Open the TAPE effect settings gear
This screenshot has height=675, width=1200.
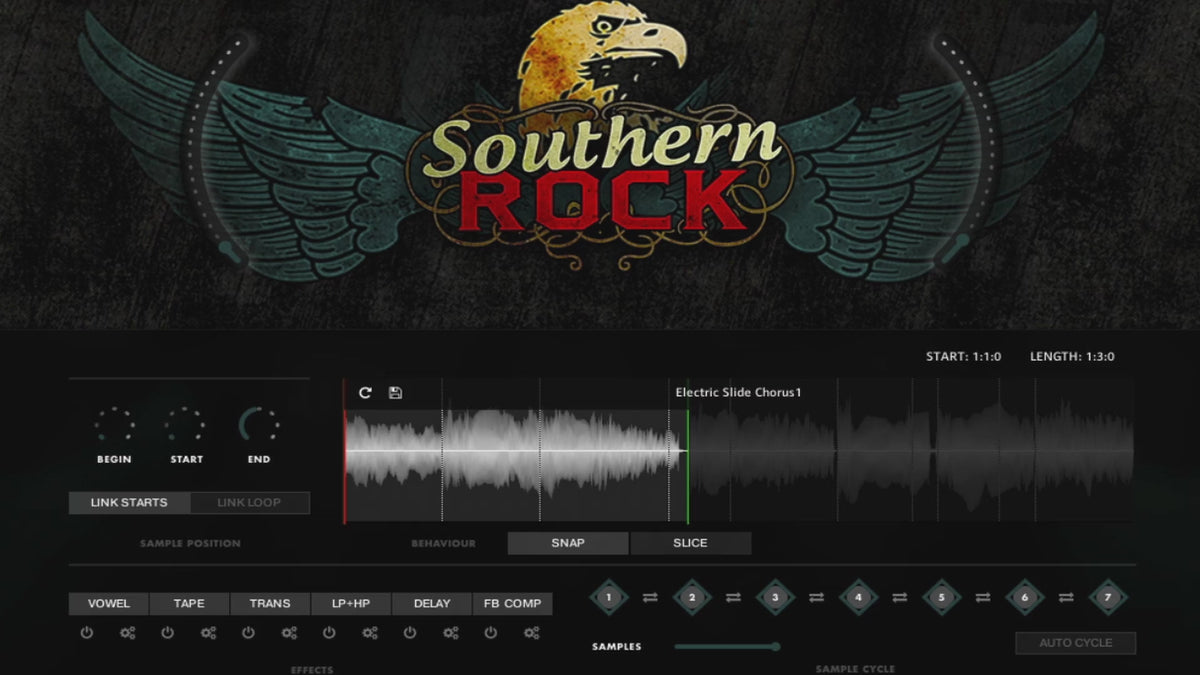coord(208,633)
